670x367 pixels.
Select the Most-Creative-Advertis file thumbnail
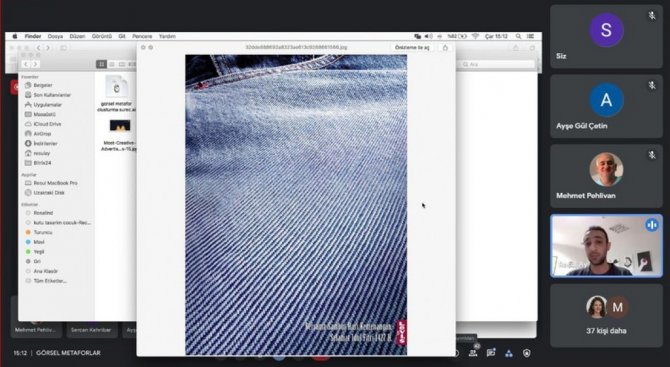(x=119, y=126)
